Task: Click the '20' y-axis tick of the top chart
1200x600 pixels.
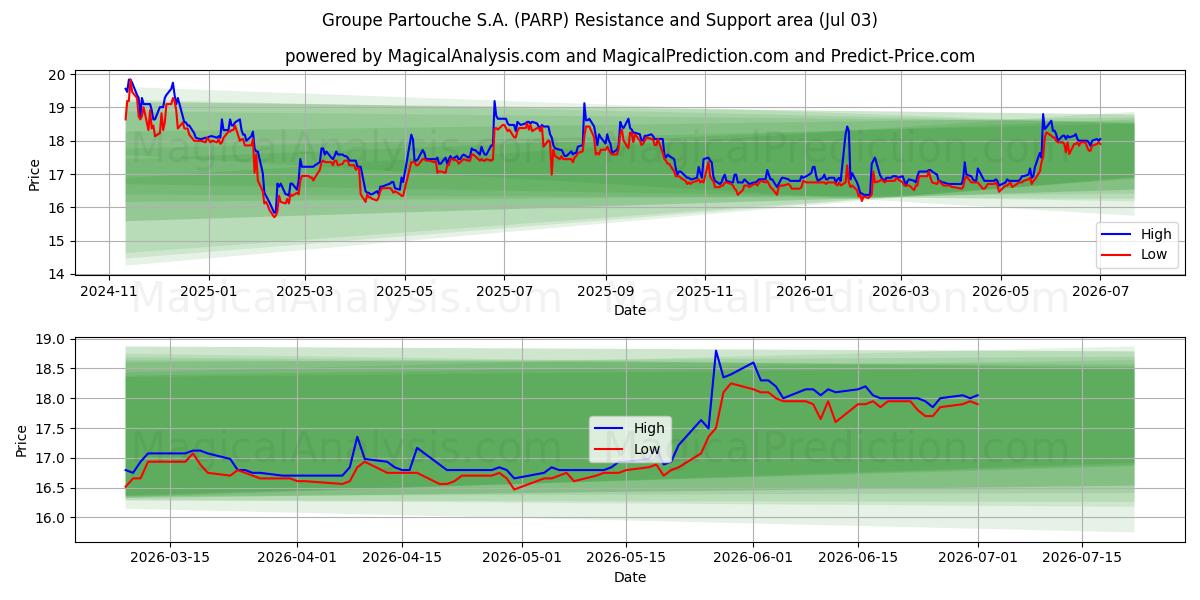Action: (x=59, y=75)
